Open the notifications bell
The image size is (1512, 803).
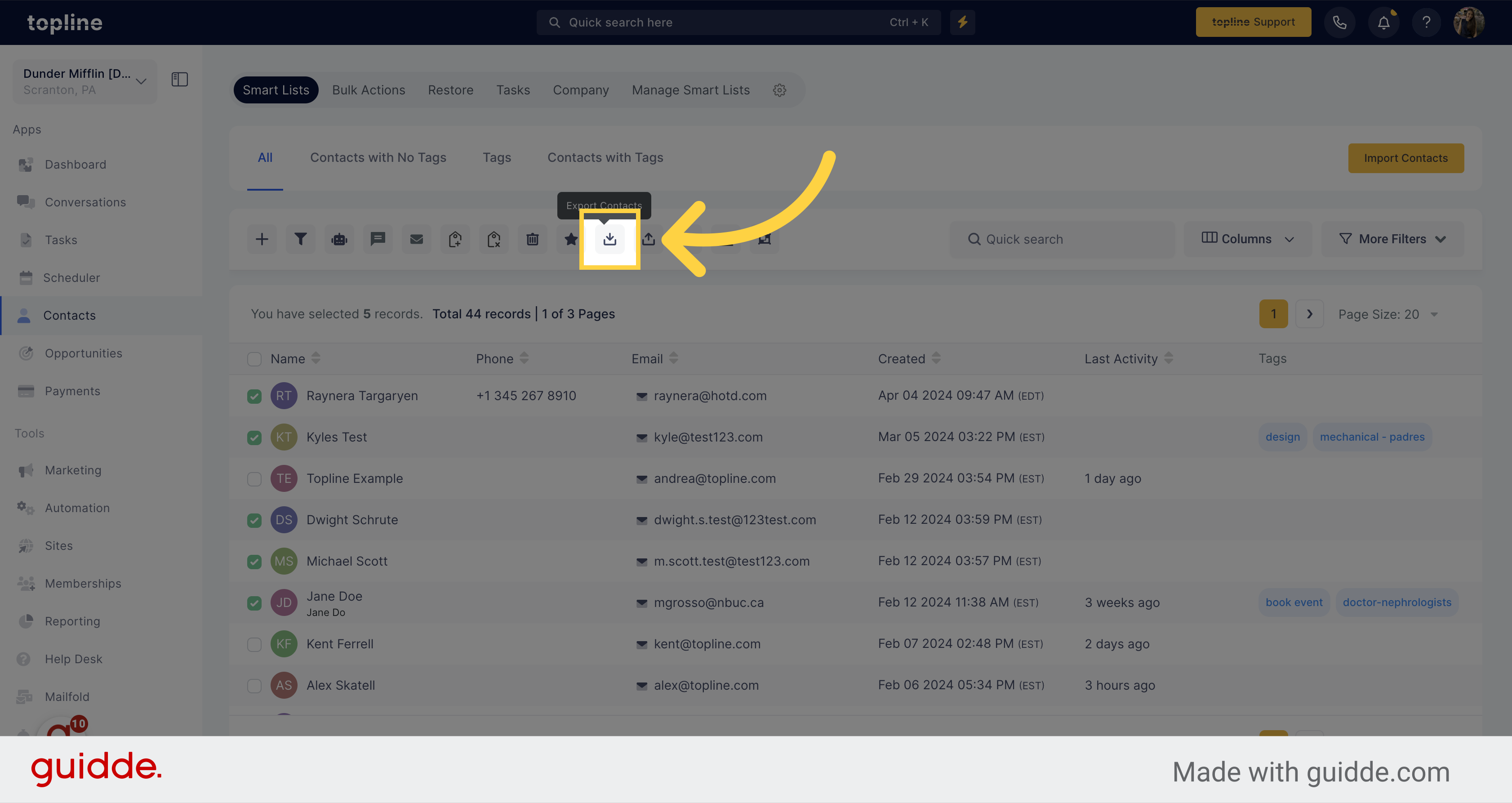click(1383, 22)
